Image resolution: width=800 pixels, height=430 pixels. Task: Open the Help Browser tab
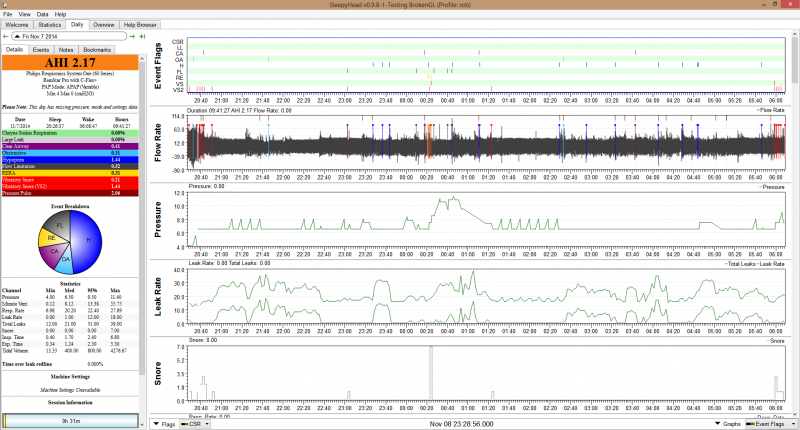point(140,24)
